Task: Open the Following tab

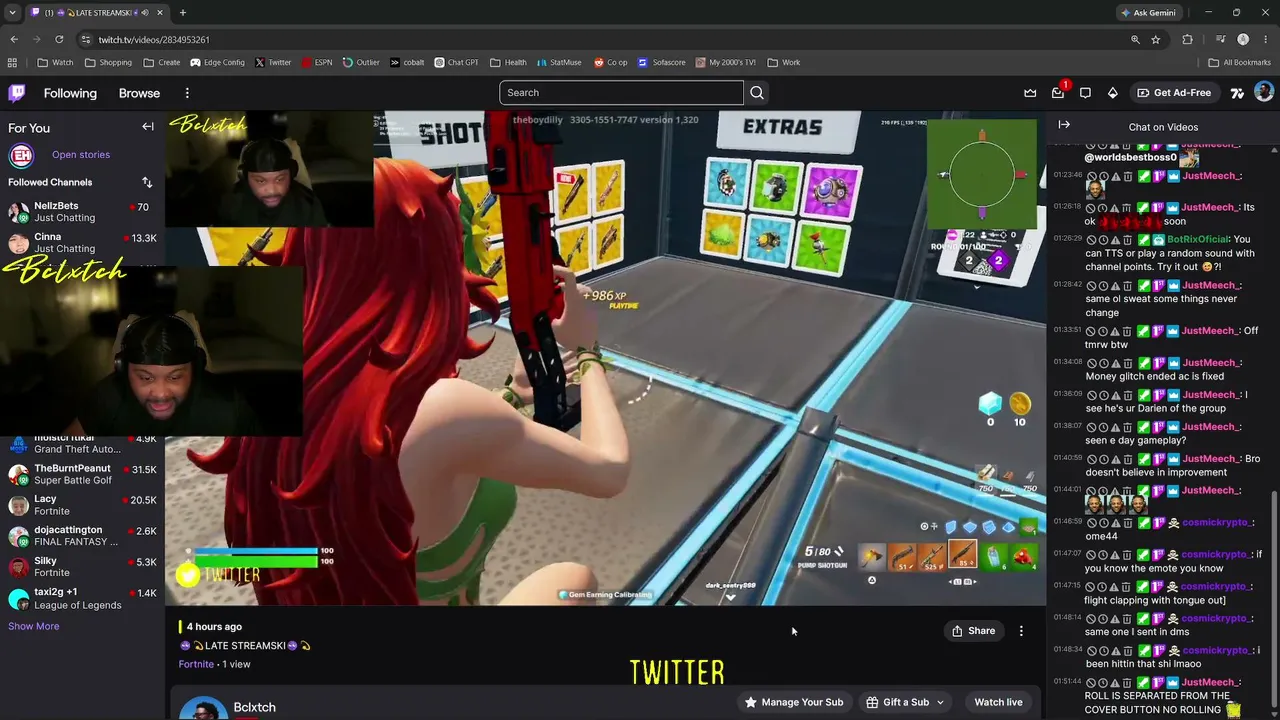Action: tap(70, 93)
